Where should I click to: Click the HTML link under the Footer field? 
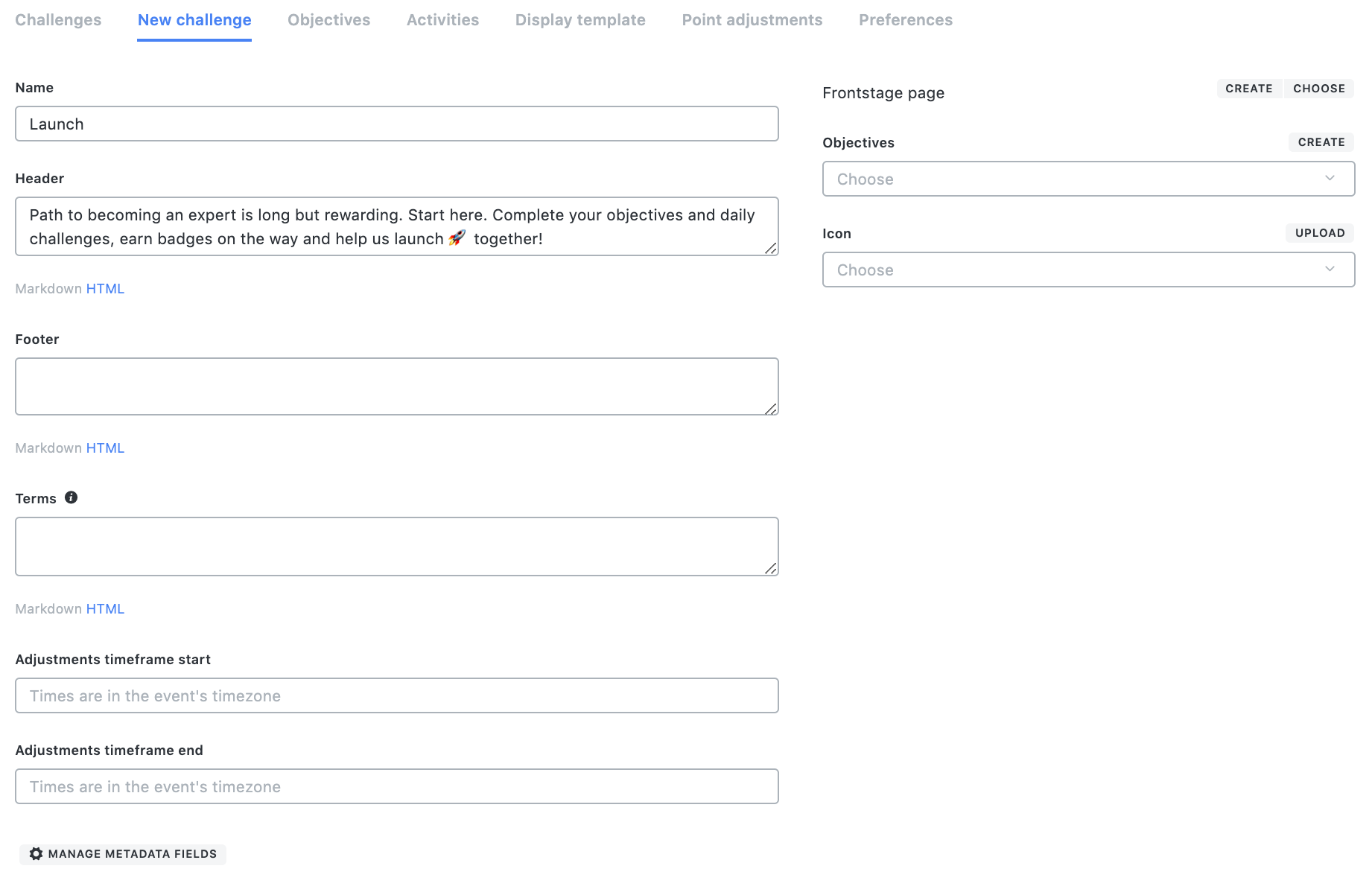105,447
